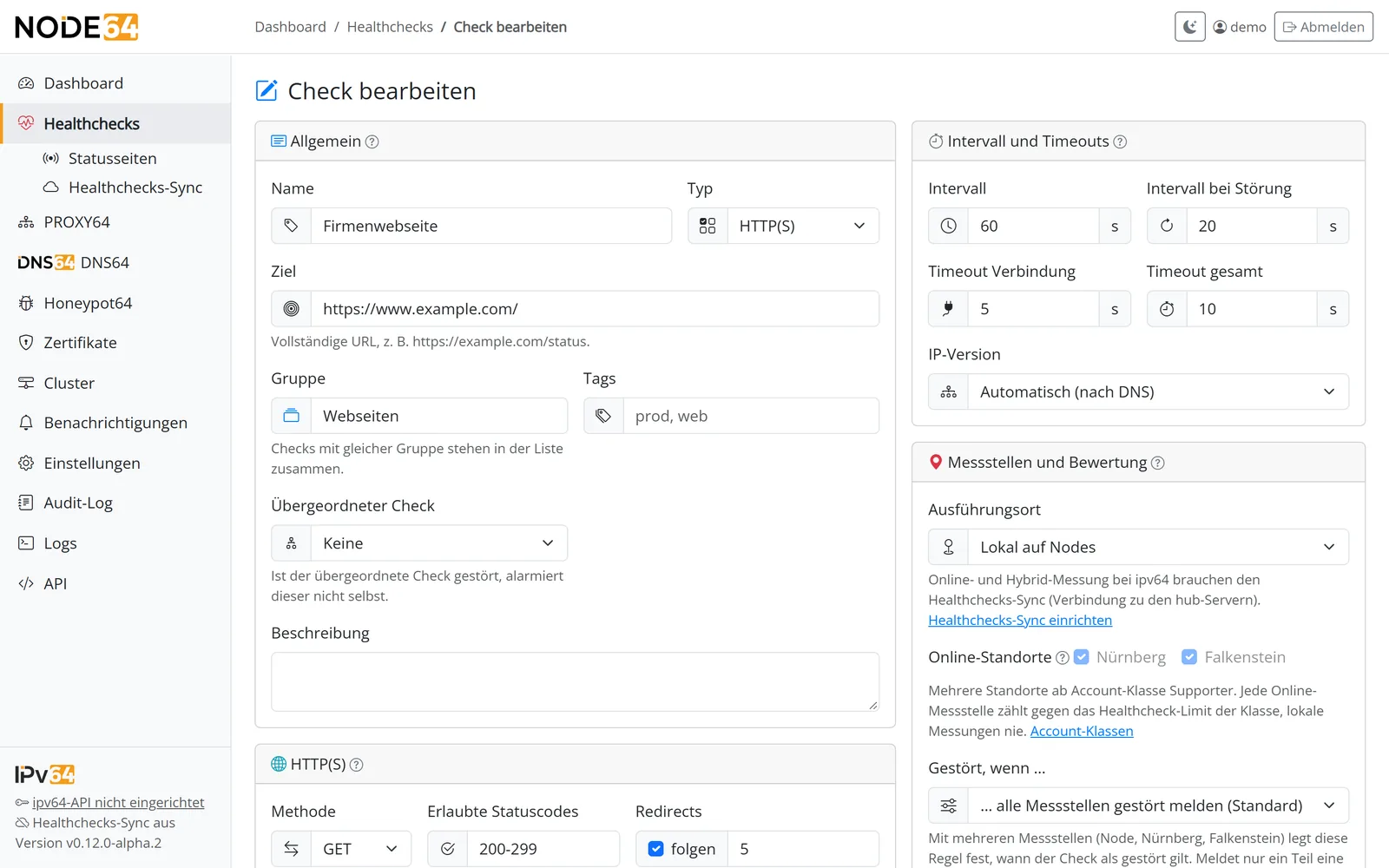Open the Account-Klassen link
Screen dimensions: 1389x868
click(x=1082, y=732)
